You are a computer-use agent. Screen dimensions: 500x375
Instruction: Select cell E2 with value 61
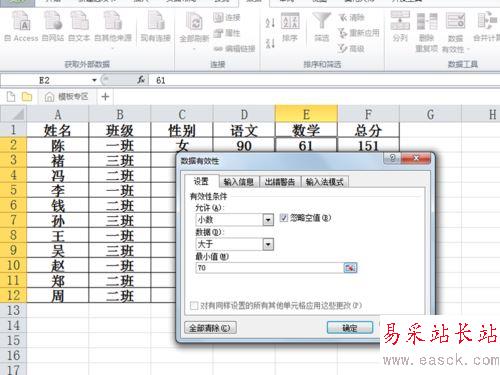[x=306, y=145]
